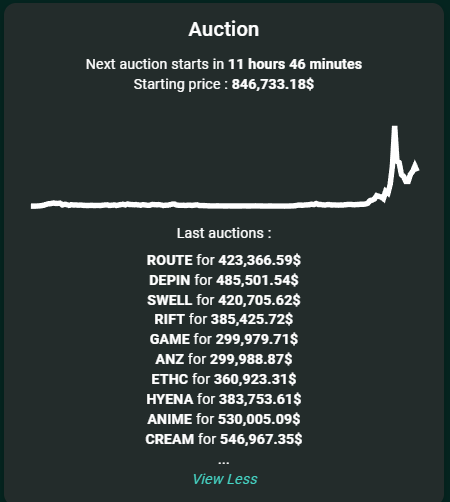Click the chart line's rightmost end point
The image size is (450, 502).
click(x=417, y=170)
